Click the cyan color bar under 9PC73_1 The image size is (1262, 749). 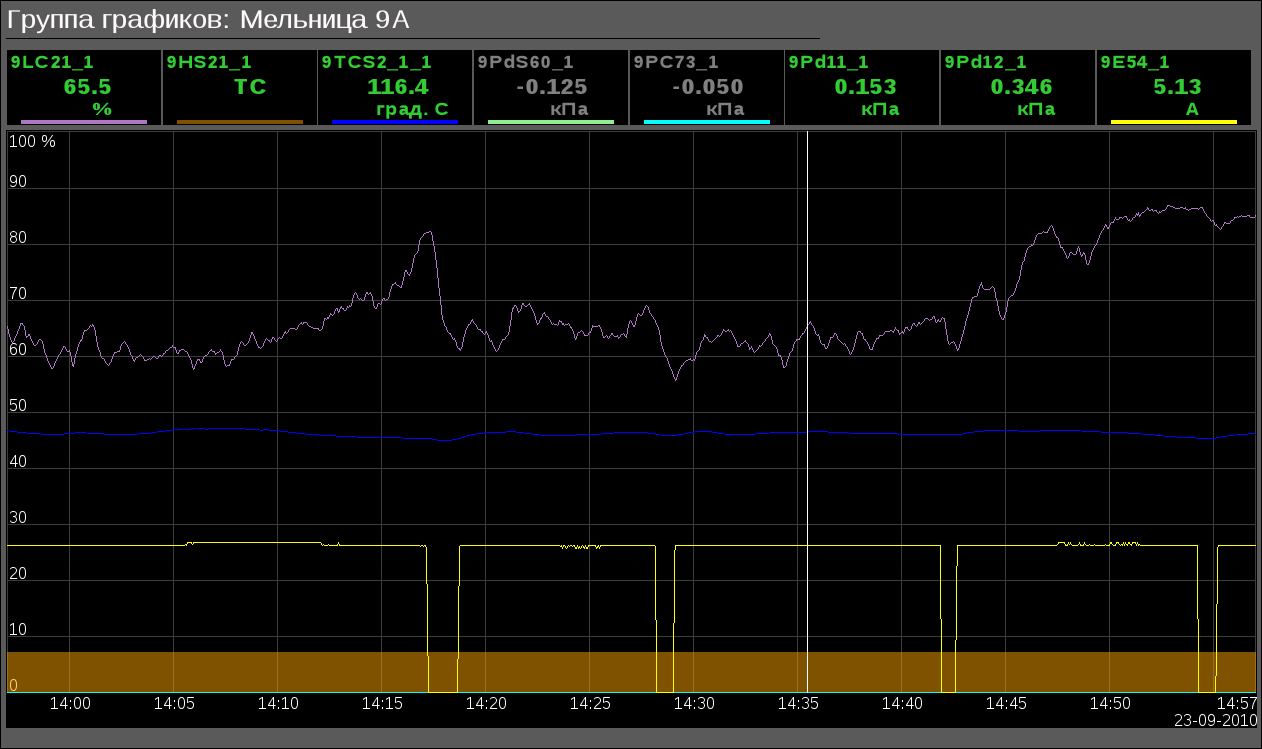(x=707, y=122)
